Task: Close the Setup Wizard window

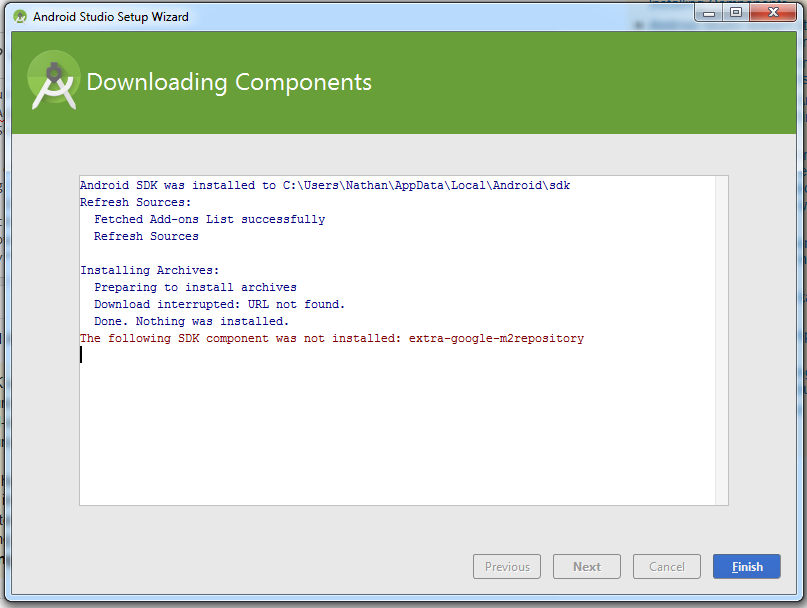Action: click(773, 13)
